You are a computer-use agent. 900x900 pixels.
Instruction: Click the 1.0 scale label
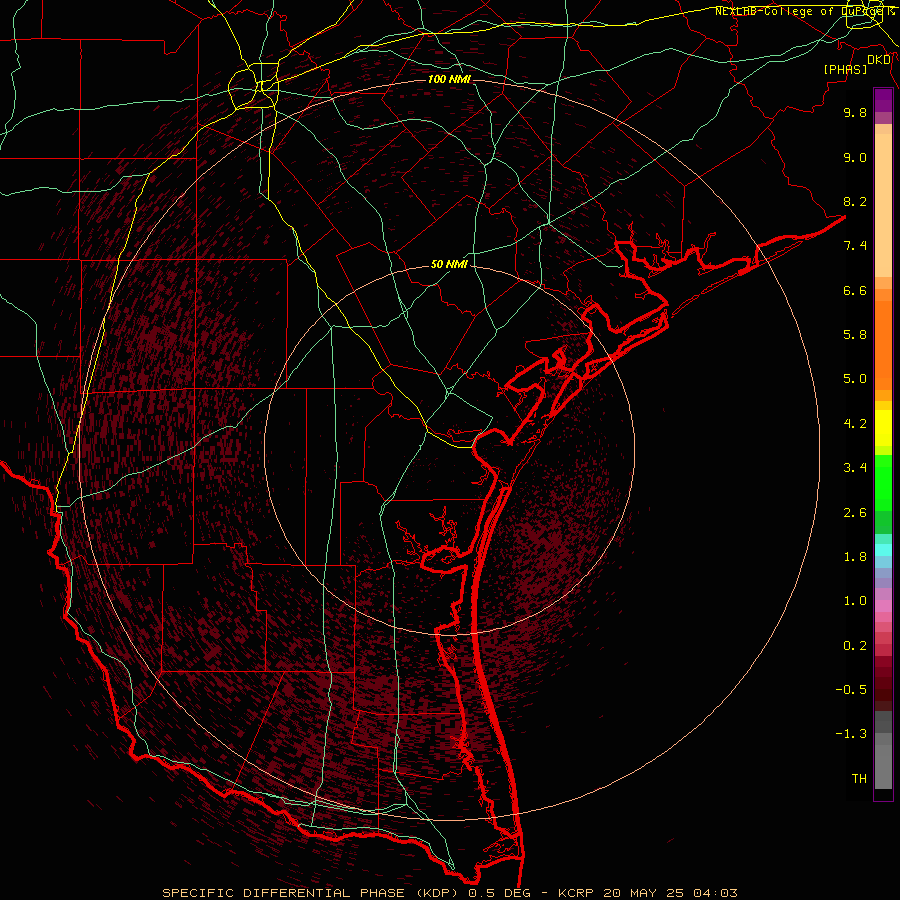[855, 601]
